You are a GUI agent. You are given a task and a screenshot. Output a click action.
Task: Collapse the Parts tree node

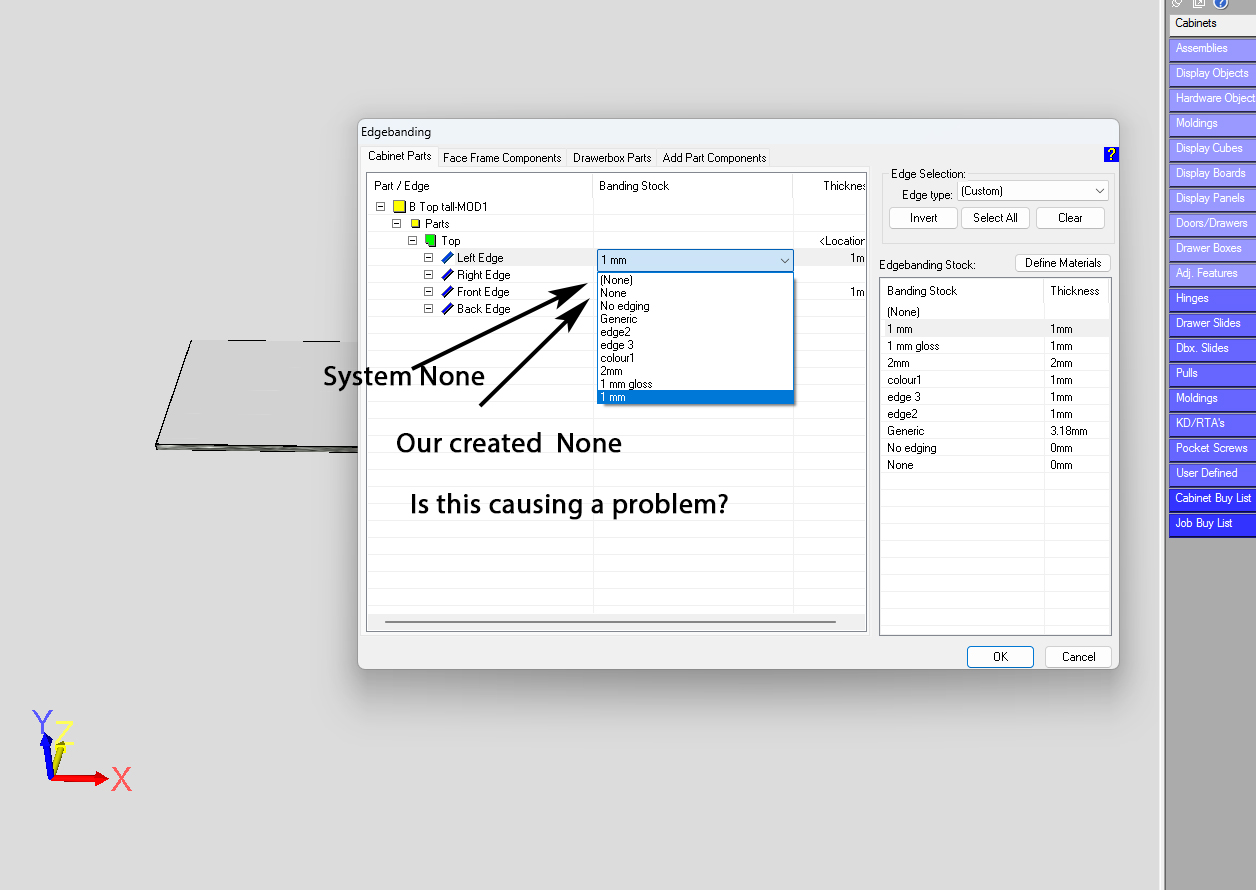(x=397, y=224)
